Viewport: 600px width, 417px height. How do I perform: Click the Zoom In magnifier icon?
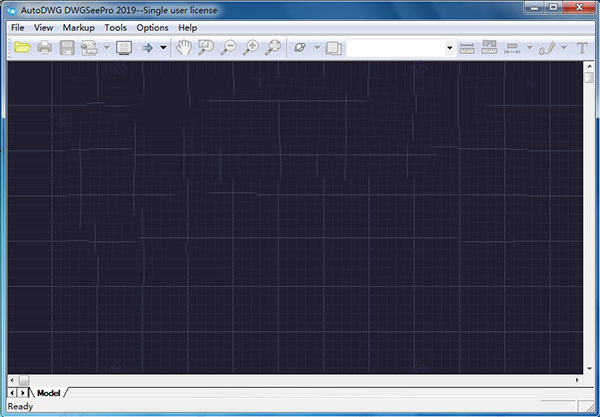(x=251, y=48)
